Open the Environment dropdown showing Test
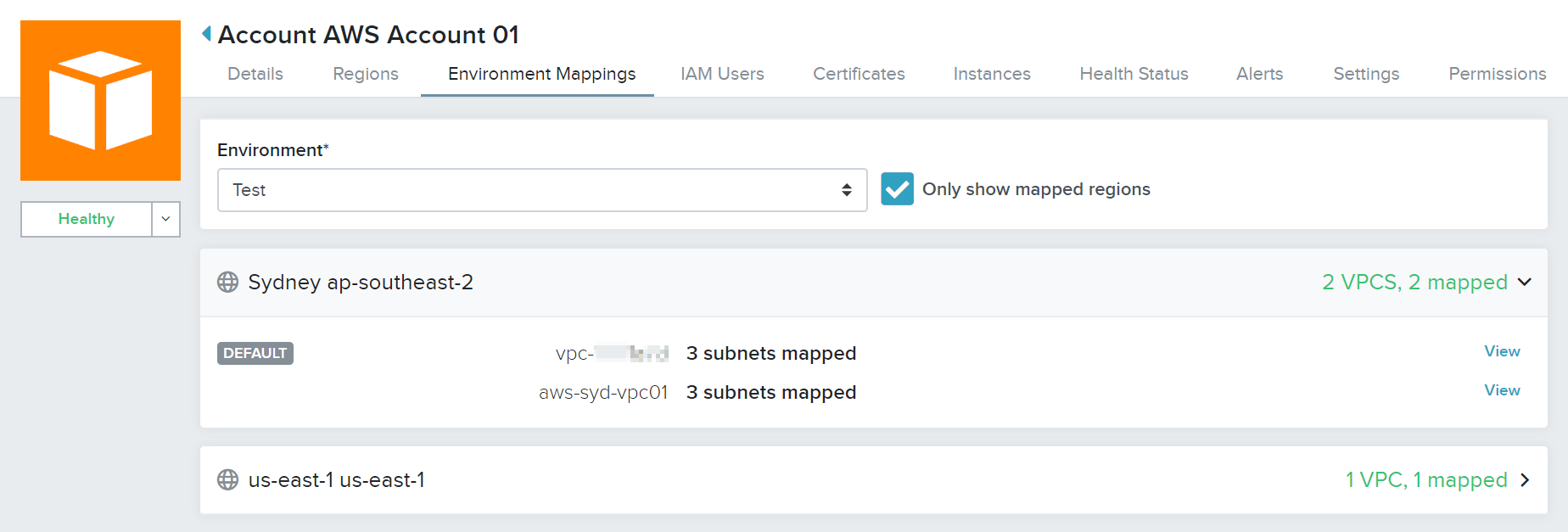 [542, 190]
